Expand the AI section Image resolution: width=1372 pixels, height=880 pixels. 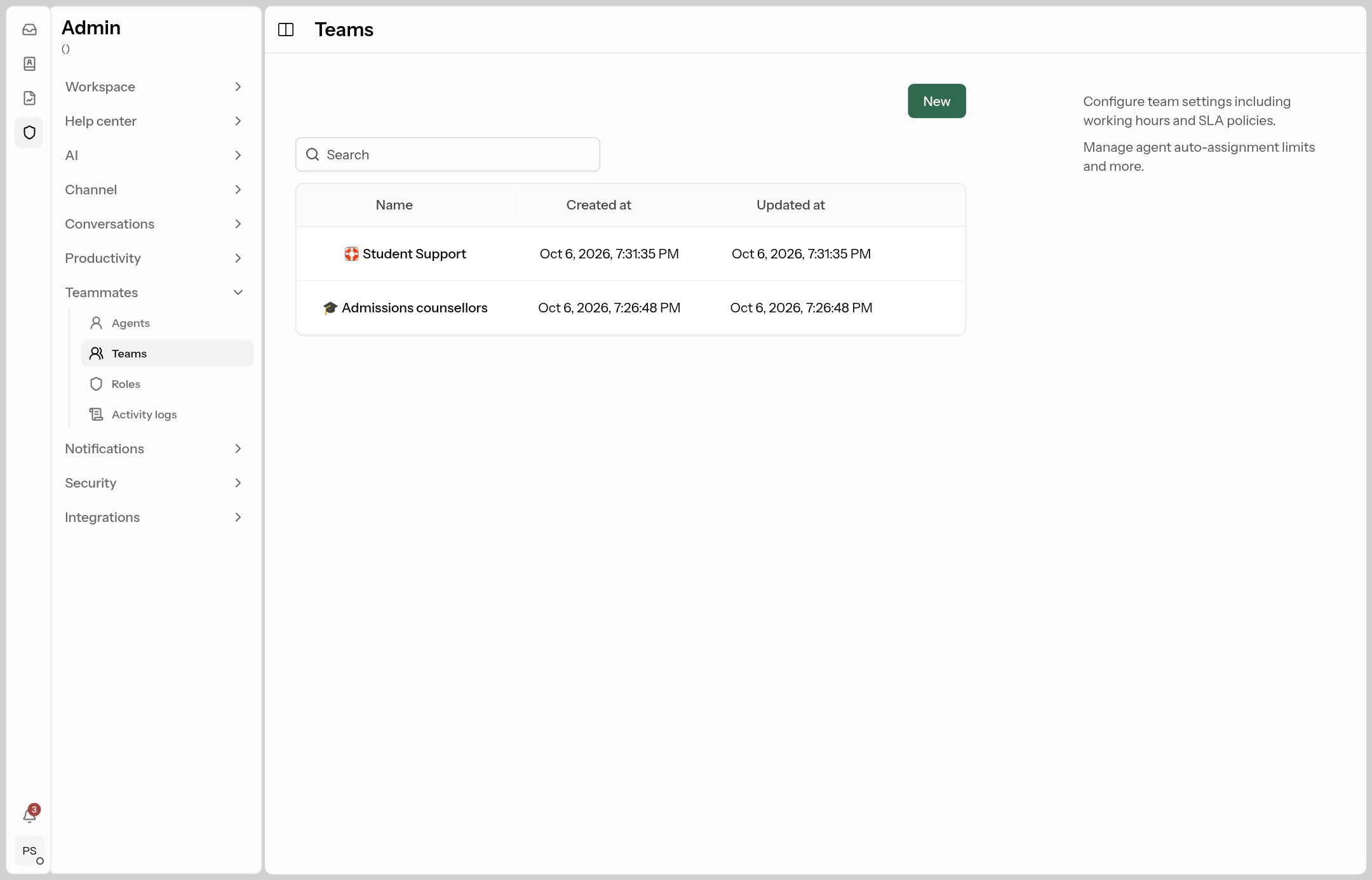[x=154, y=156]
